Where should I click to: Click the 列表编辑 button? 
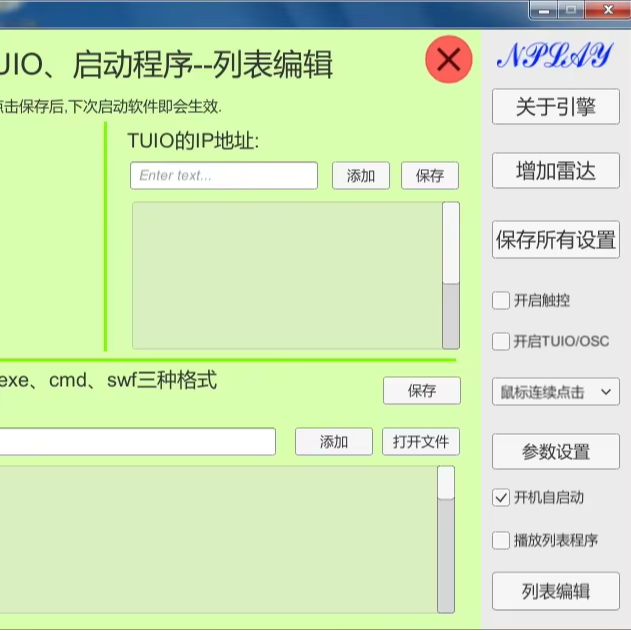556,591
